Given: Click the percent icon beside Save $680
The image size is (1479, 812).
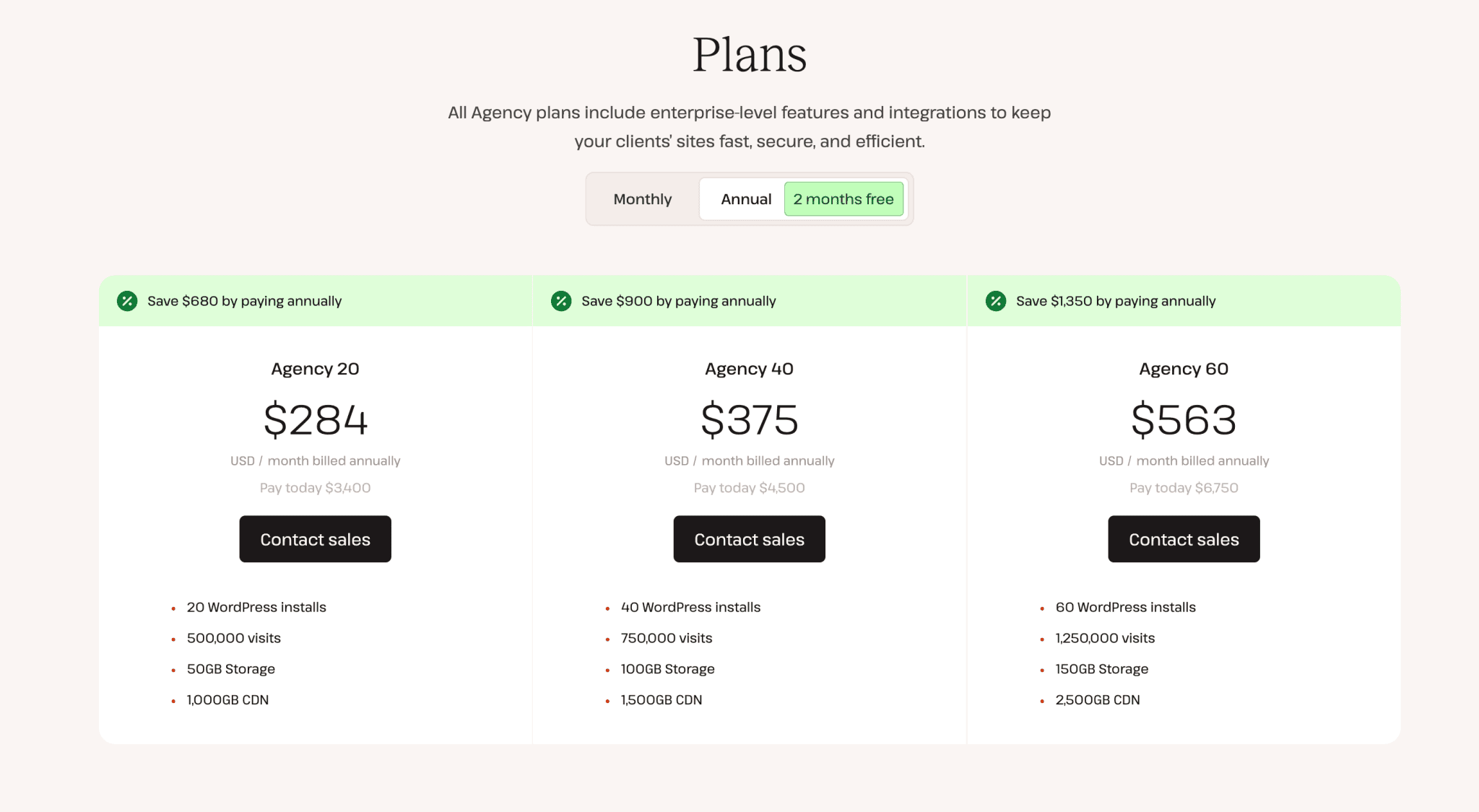Looking at the screenshot, I should [x=127, y=301].
